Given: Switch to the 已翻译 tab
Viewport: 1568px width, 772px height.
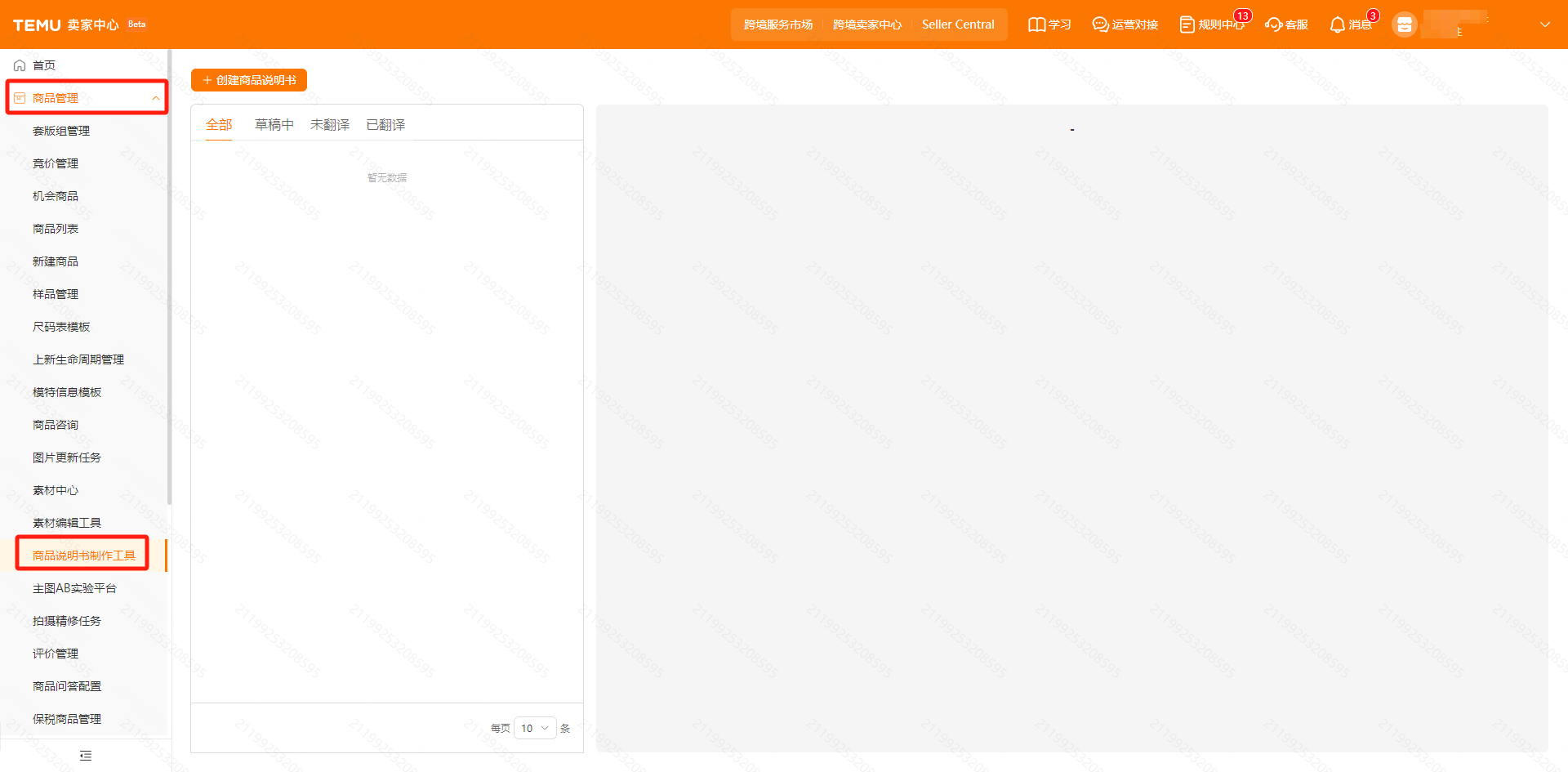Looking at the screenshot, I should [385, 125].
